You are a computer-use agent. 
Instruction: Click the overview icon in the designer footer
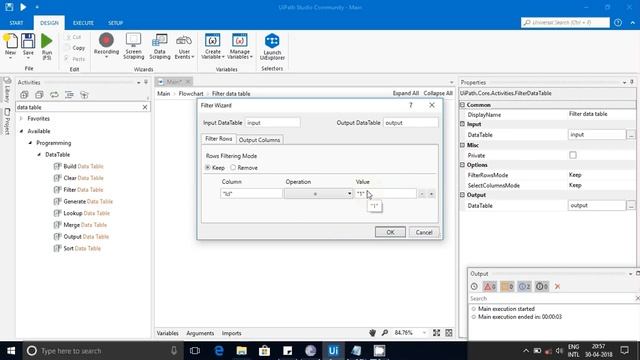[x=449, y=333]
